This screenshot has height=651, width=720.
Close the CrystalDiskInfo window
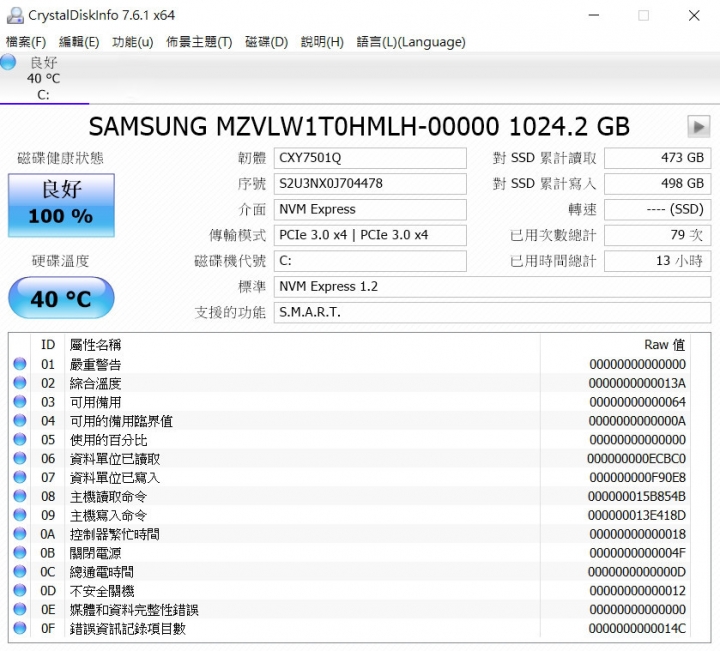tap(694, 15)
